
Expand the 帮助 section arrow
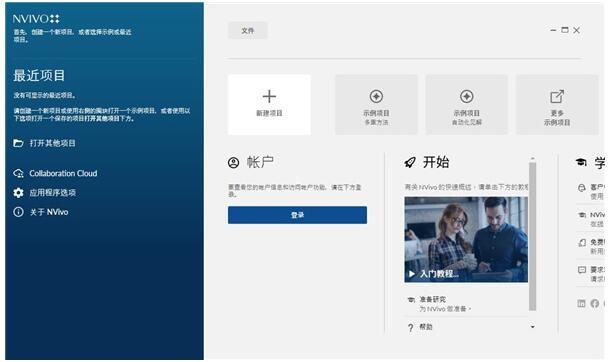click(532, 327)
